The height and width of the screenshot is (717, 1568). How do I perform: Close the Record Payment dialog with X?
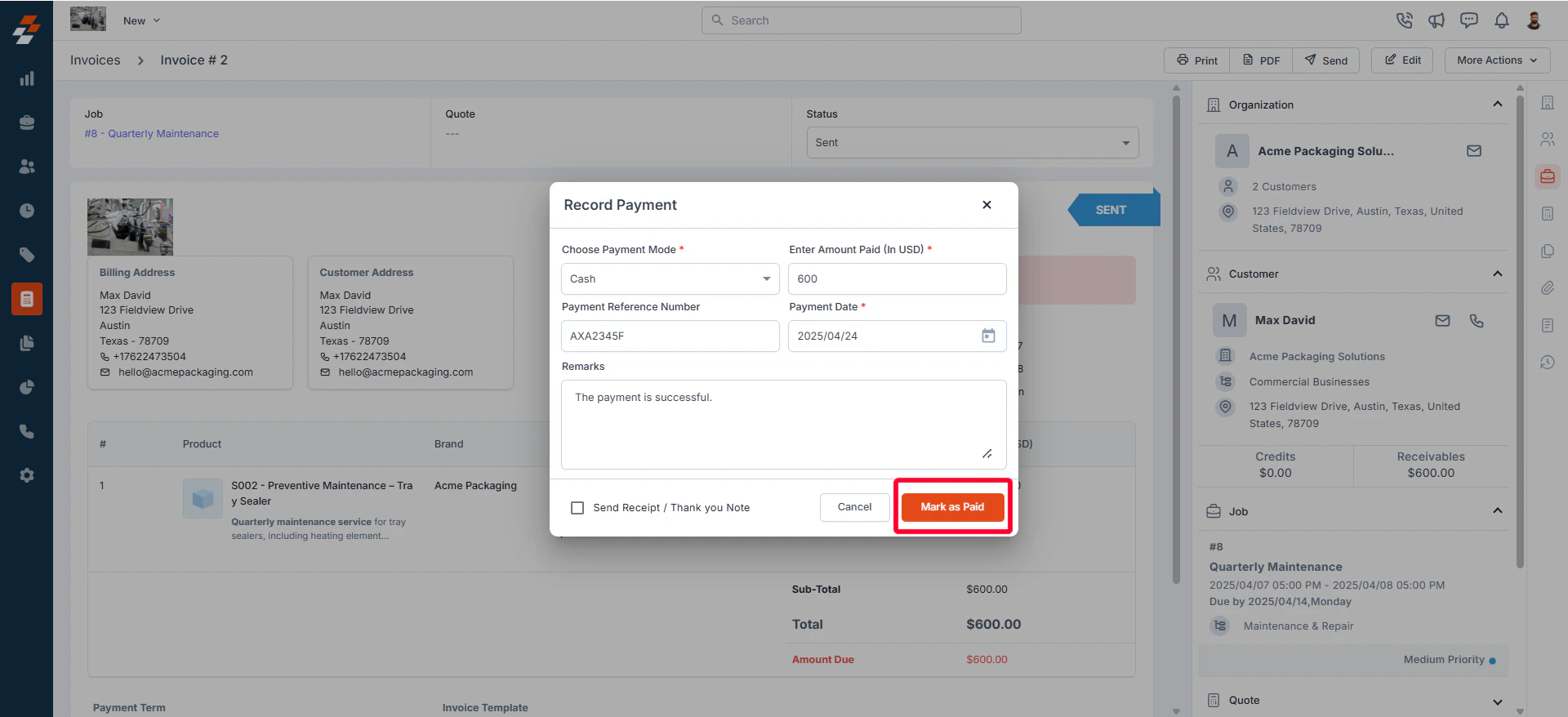click(x=987, y=205)
